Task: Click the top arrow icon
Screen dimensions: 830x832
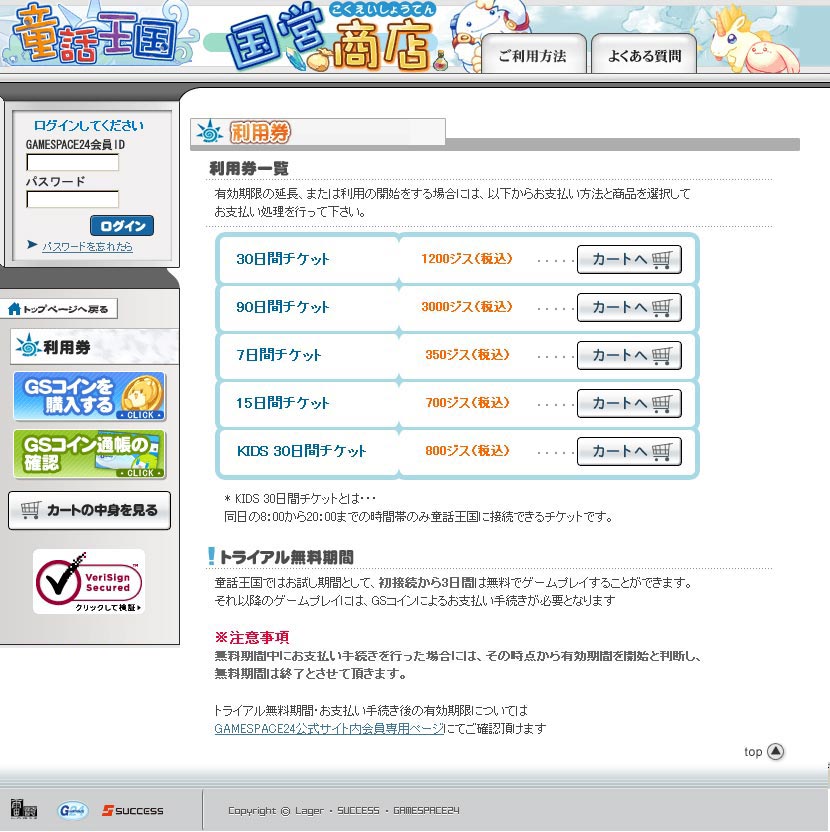Action: (x=775, y=751)
